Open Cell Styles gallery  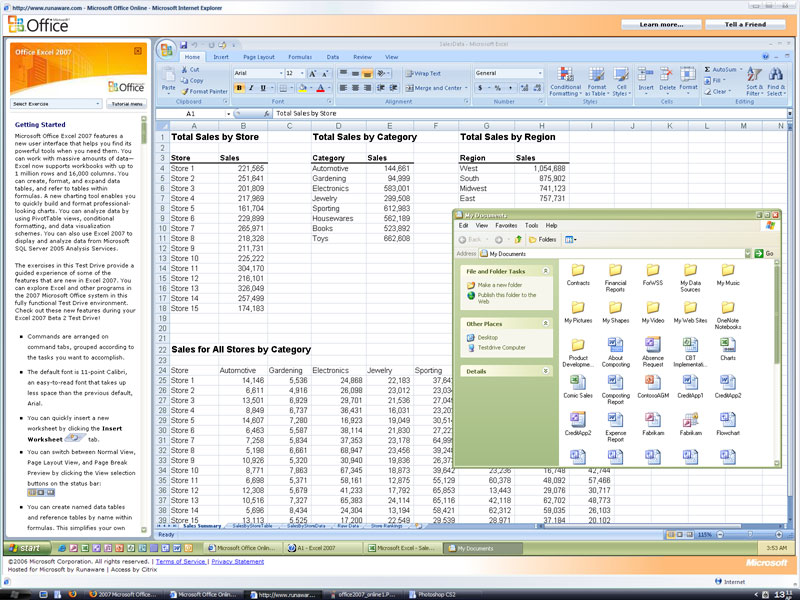tap(621, 81)
